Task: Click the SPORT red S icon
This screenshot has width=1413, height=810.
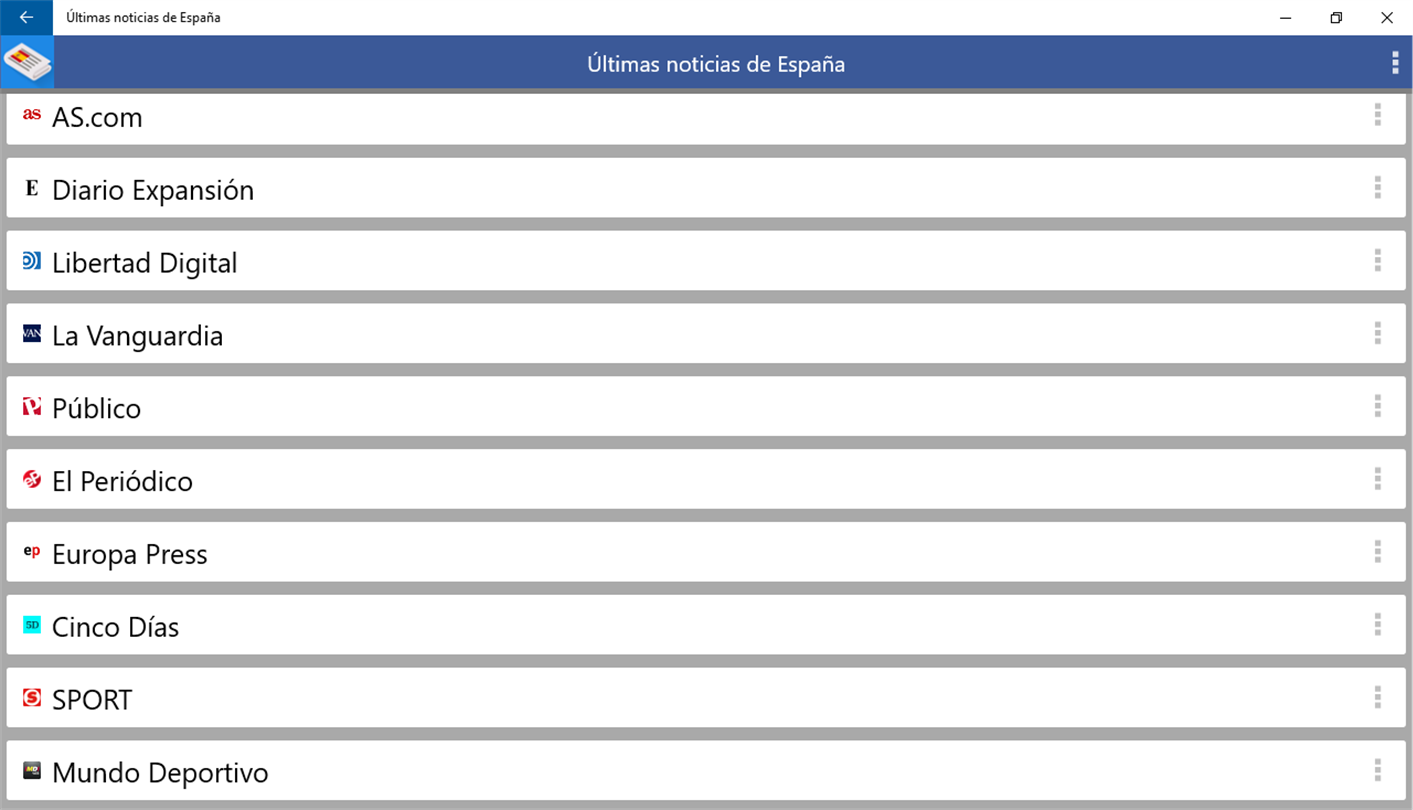Action: tap(32, 698)
